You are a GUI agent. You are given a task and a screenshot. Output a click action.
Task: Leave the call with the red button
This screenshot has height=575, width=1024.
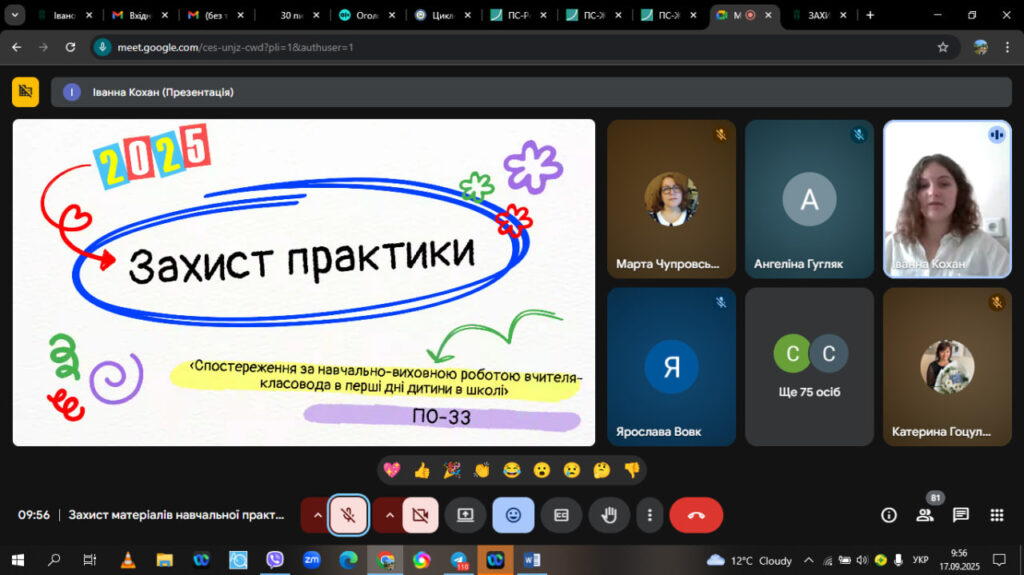(696, 515)
